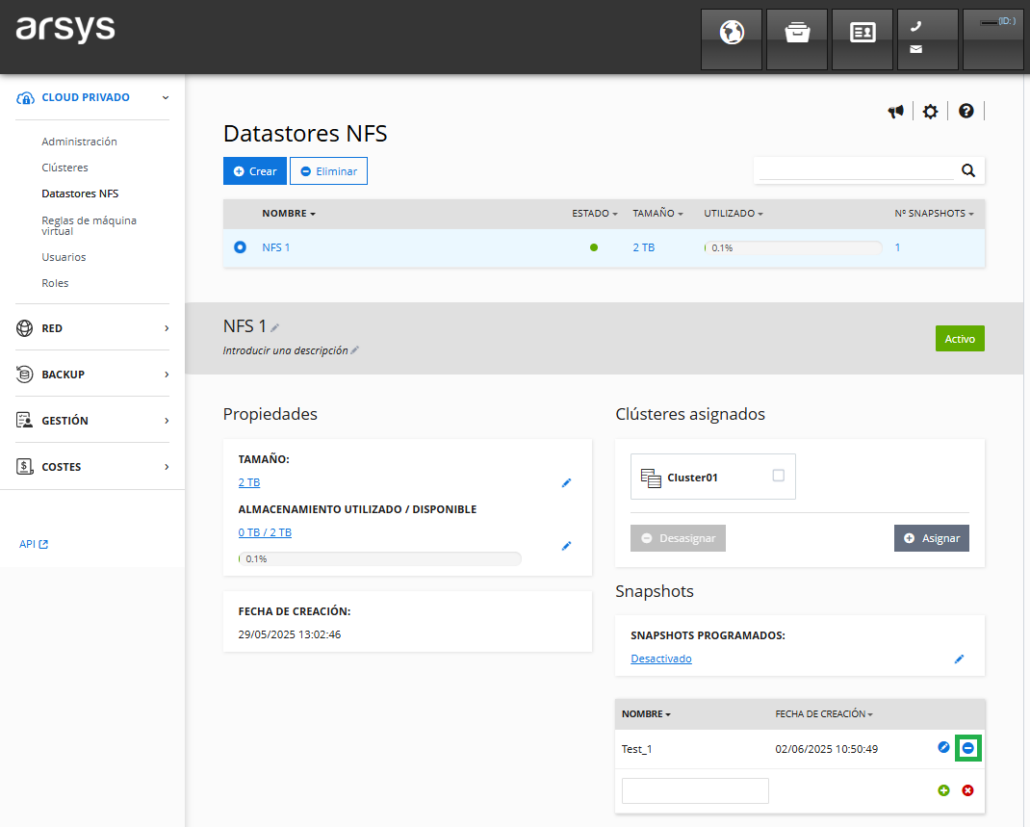The height and width of the screenshot is (827, 1030).
Task: Click the arsys logo
Action: (66, 29)
